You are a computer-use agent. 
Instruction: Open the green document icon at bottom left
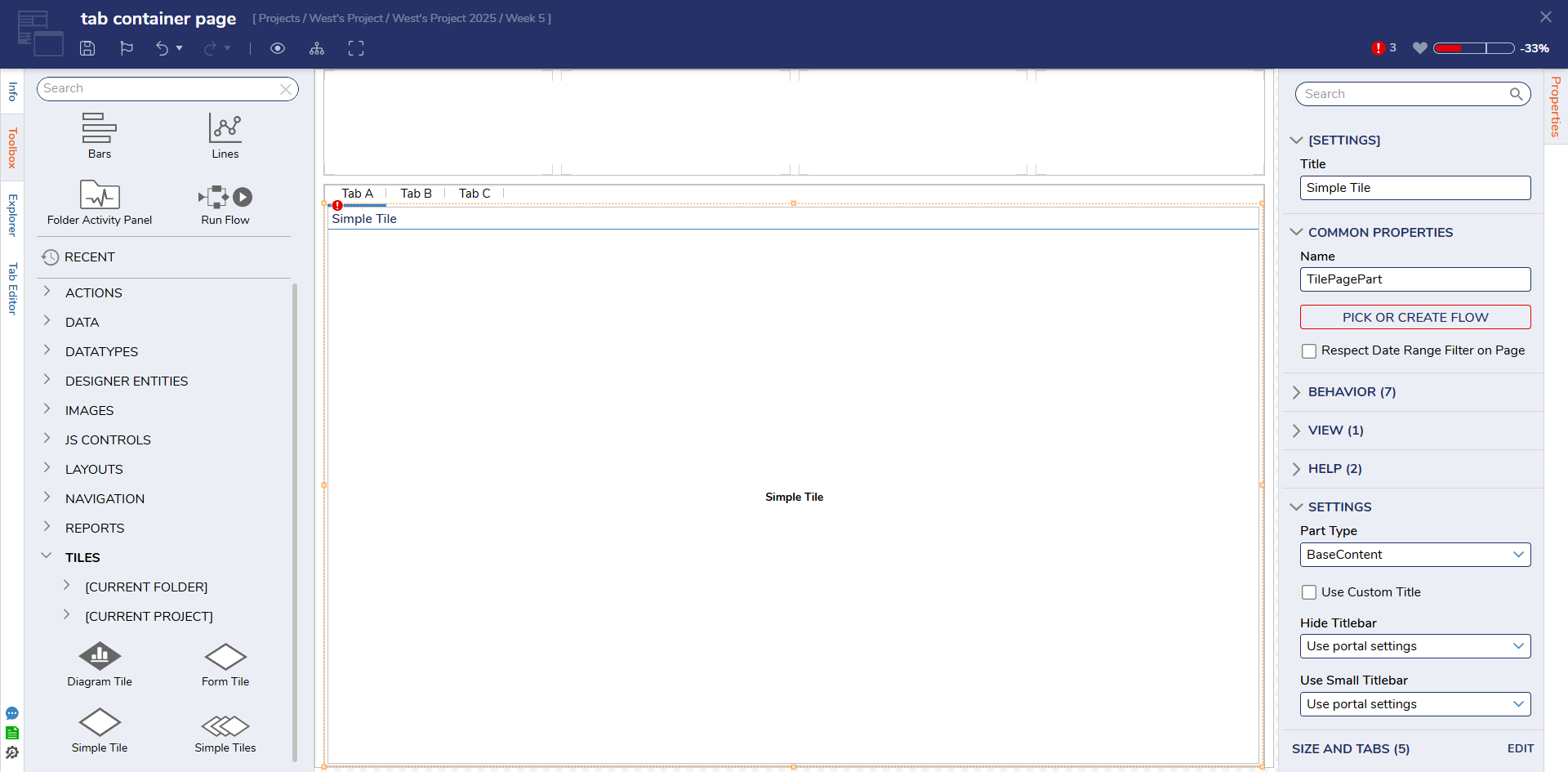click(12, 733)
